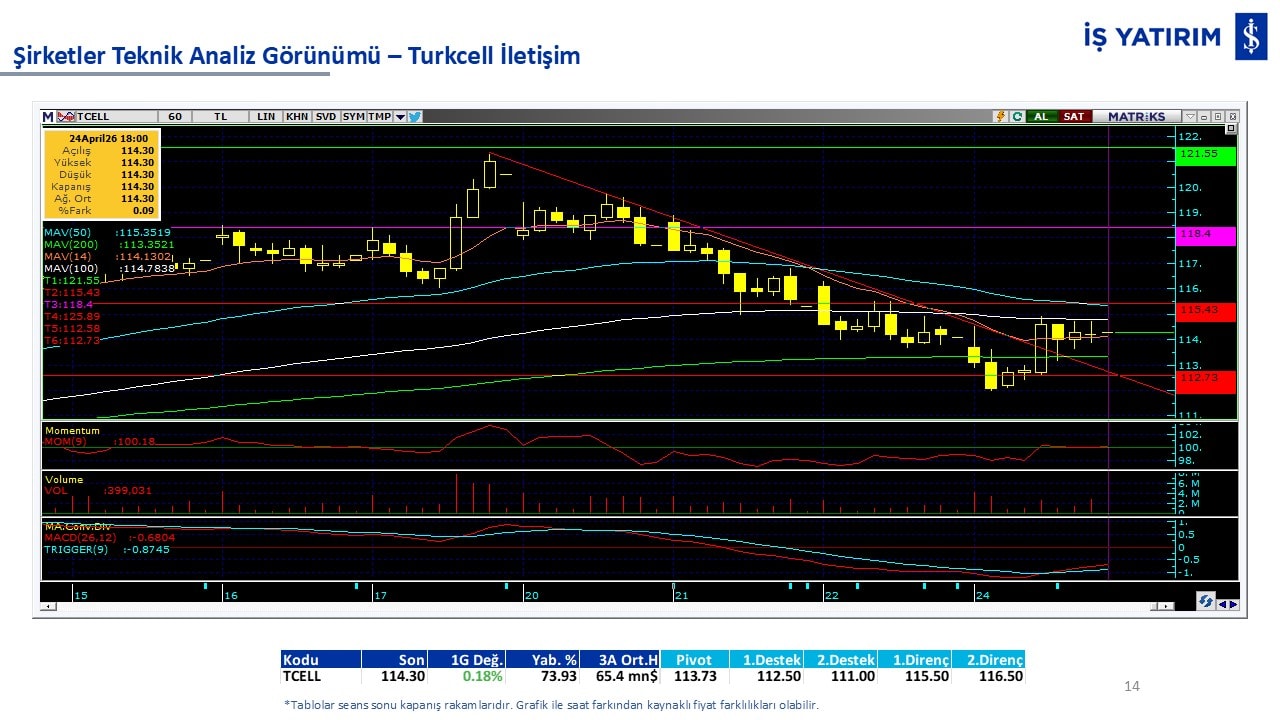Open the 60 period selector

coord(175,117)
